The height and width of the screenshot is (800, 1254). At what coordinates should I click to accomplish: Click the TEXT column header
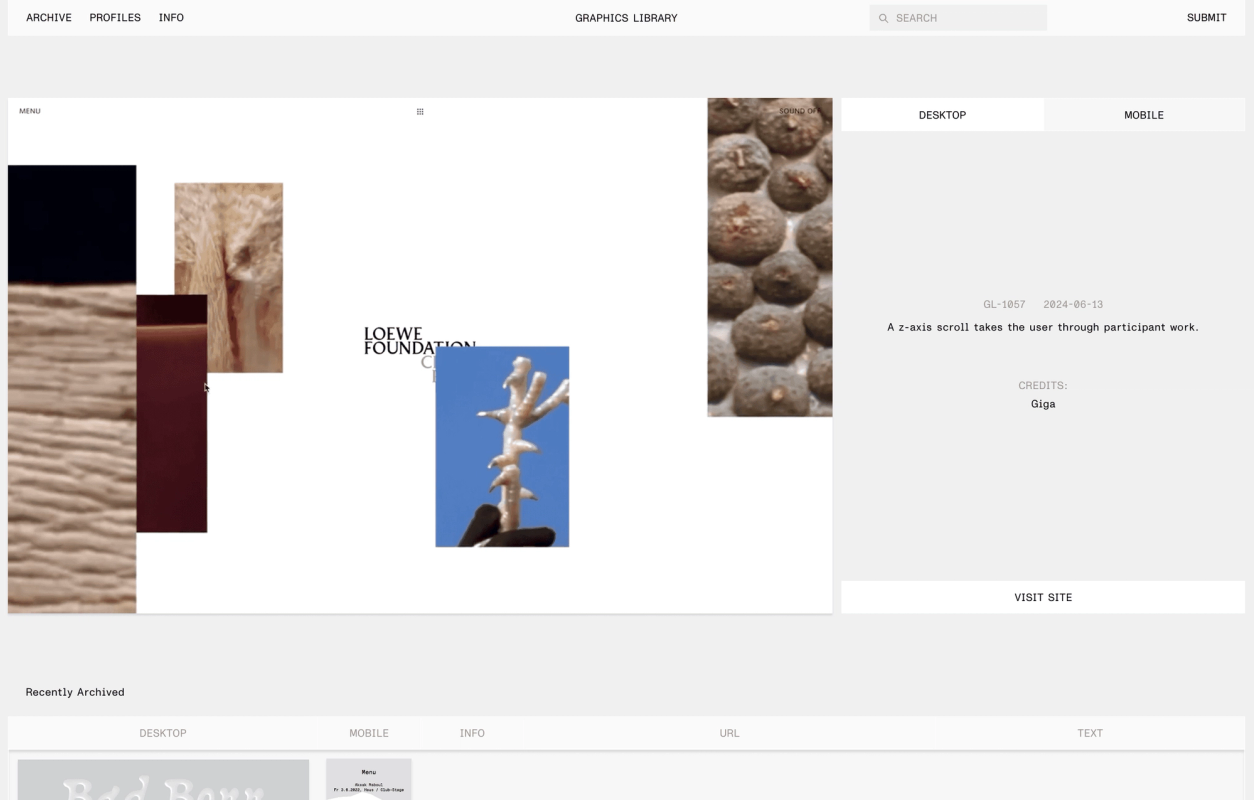pyautogui.click(x=1090, y=733)
